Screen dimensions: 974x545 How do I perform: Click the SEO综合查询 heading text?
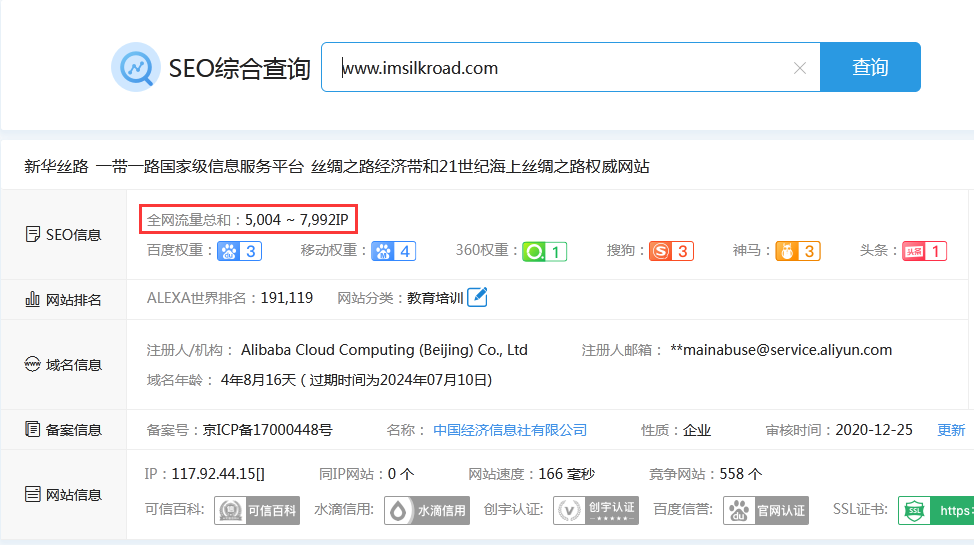pos(239,68)
